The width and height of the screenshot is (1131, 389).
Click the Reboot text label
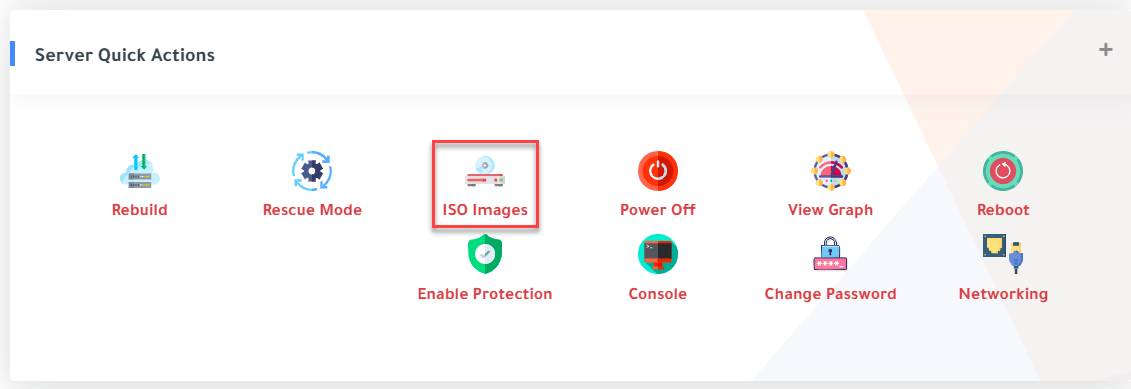[x=1003, y=210]
